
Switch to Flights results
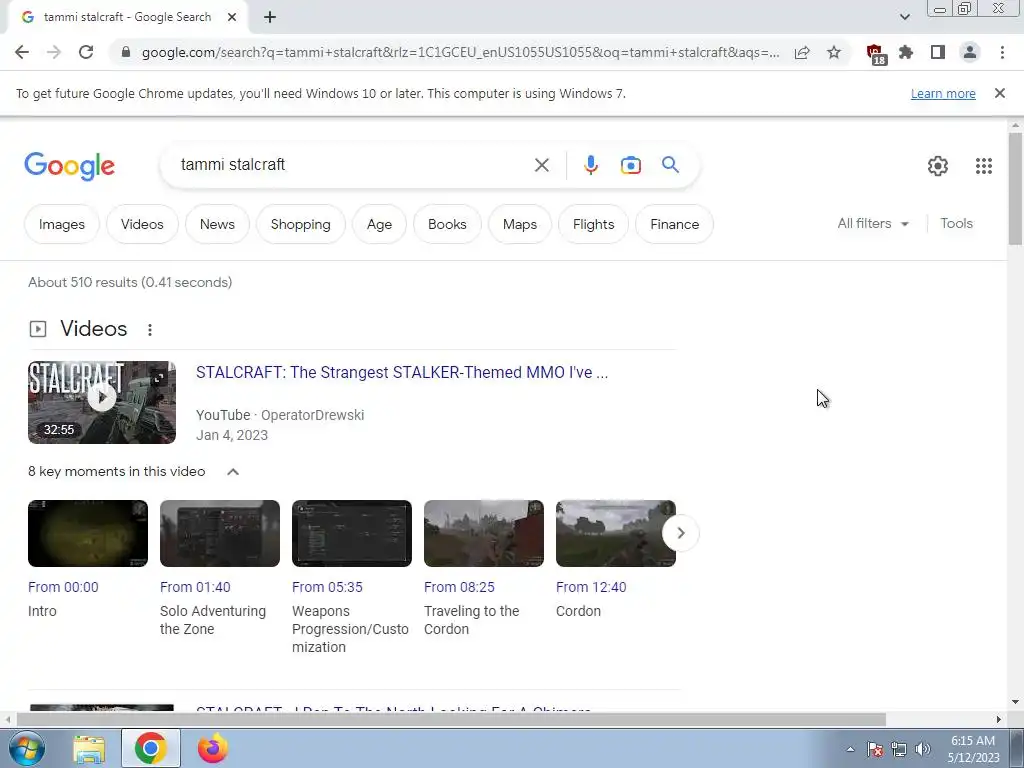(593, 224)
